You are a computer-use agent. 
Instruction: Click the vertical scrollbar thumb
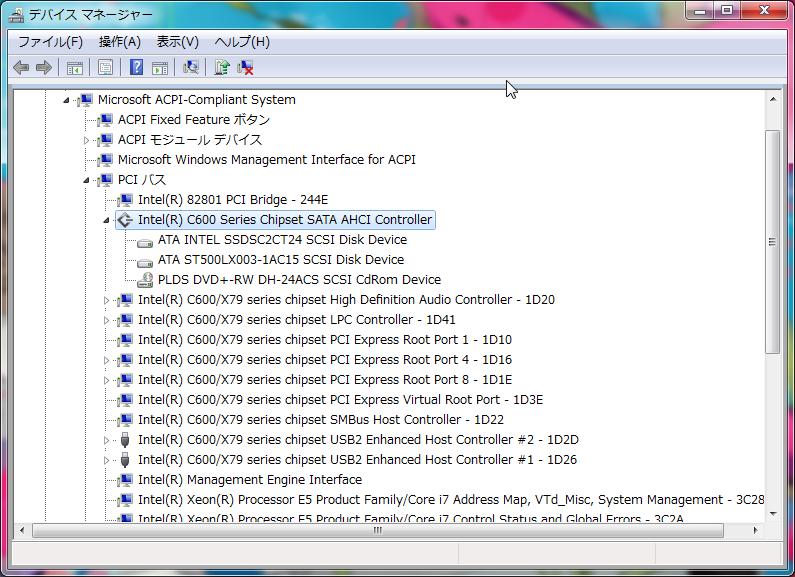click(x=772, y=242)
